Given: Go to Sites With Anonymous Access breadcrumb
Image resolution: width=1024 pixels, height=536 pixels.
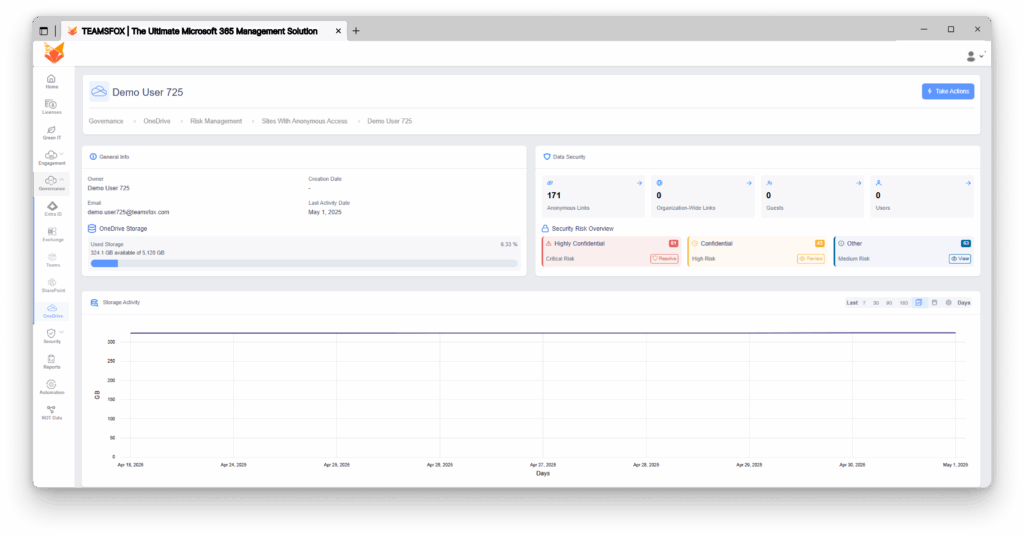Looking at the screenshot, I should pos(304,121).
